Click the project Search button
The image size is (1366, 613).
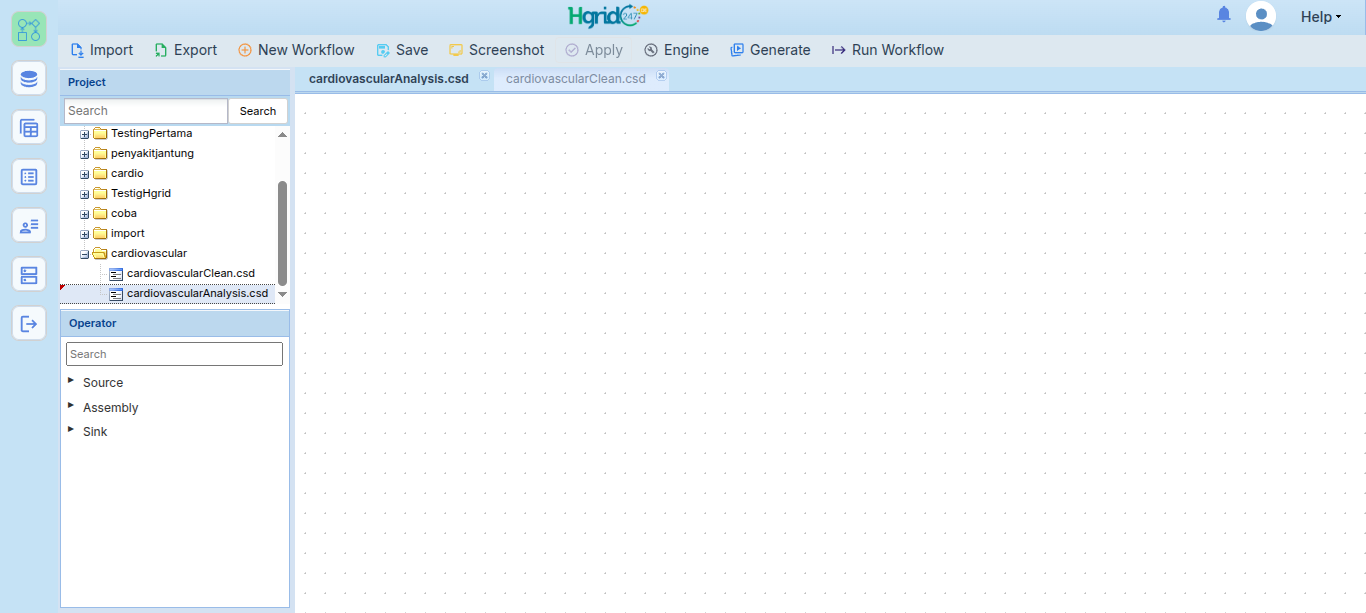point(258,111)
